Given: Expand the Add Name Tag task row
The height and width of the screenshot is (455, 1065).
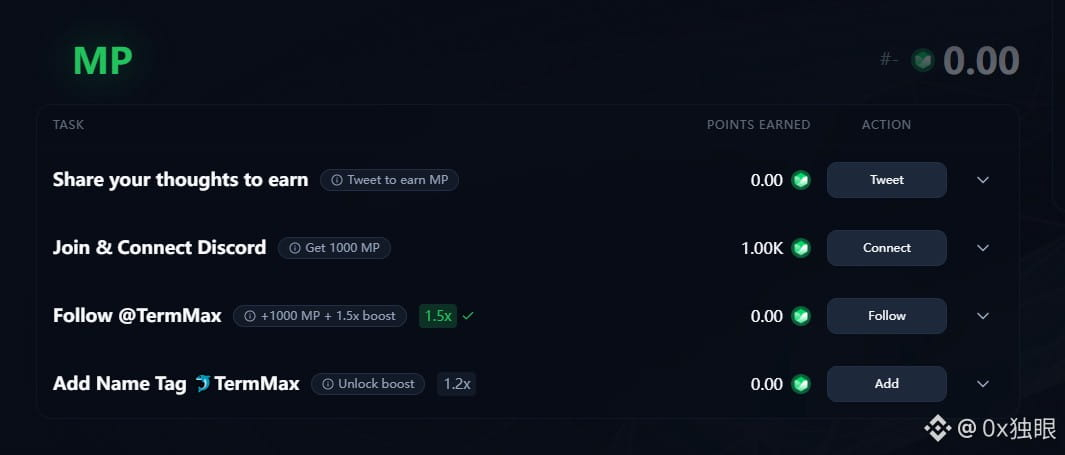Looking at the screenshot, I should (983, 384).
